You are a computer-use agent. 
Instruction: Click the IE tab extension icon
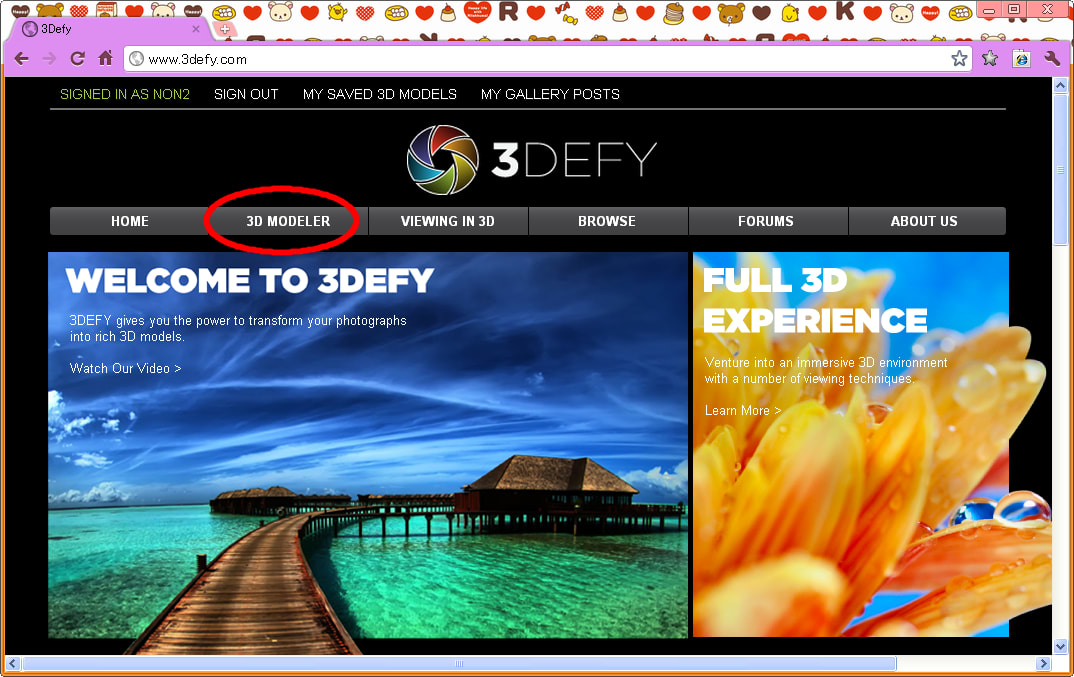pos(1021,59)
